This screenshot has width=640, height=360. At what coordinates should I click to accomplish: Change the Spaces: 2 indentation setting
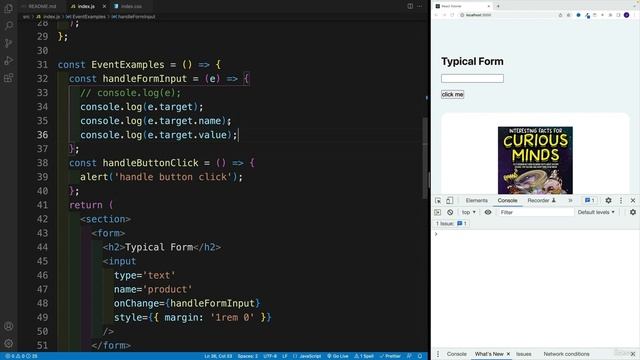point(248,356)
